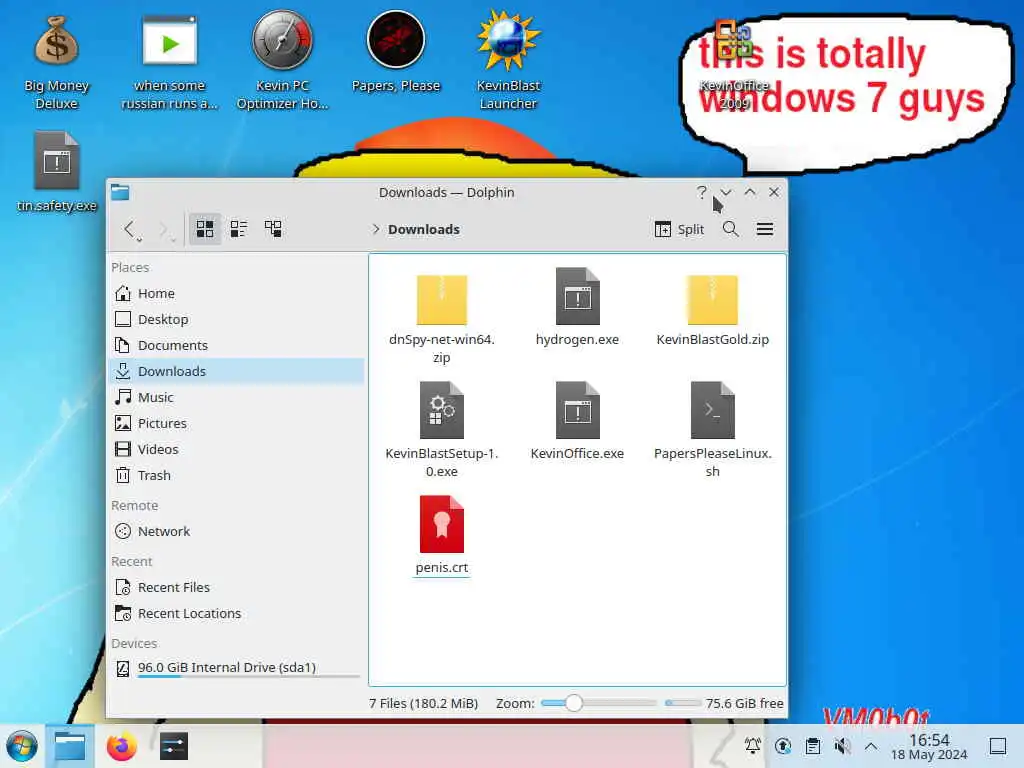Screen dimensions: 1024x768
Task: Click the taskbar clock showing 16:54
Action: [x=929, y=746]
